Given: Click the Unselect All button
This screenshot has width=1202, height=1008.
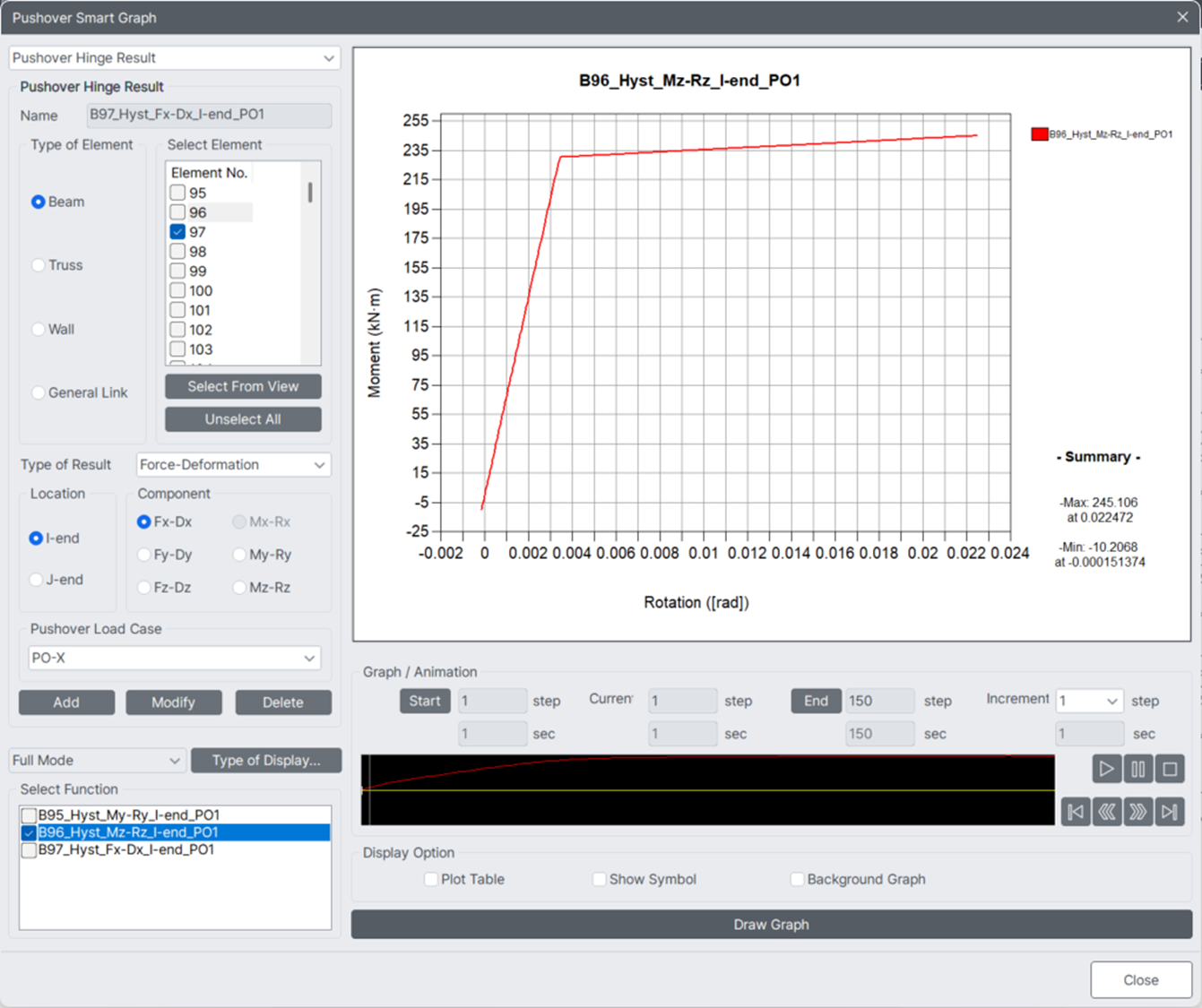Looking at the screenshot, I should 243,419.
